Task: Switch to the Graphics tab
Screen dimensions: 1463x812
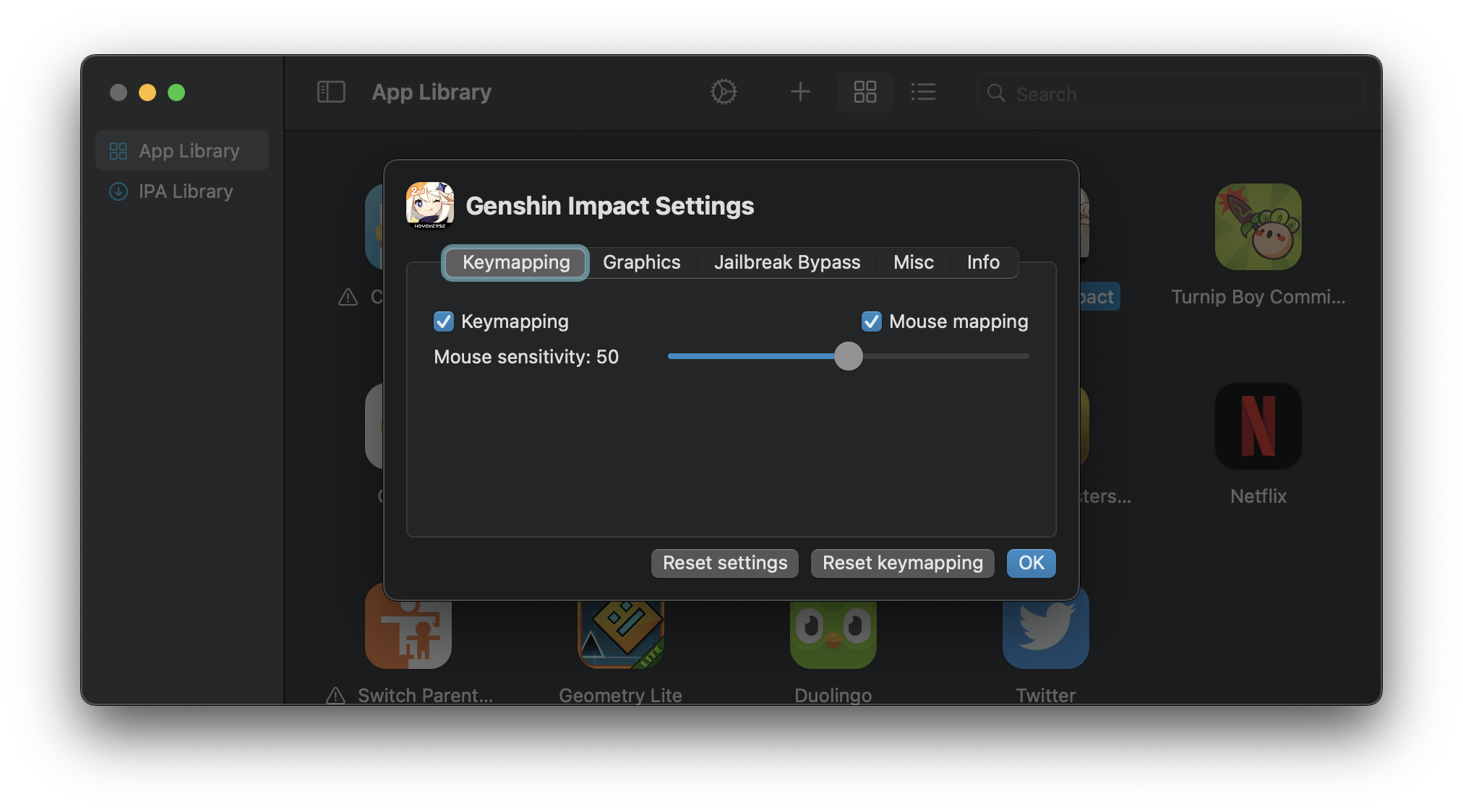Action: 641,262
